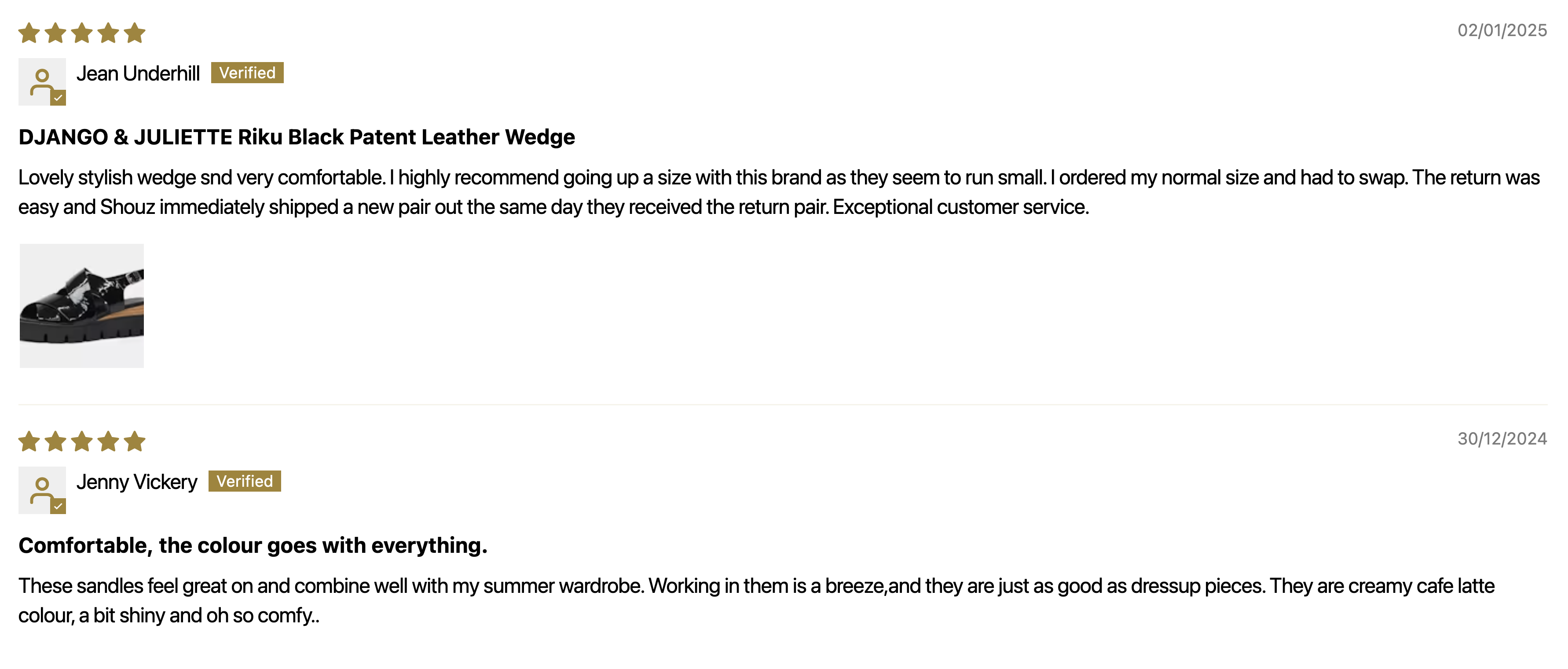Click the check mark on Jenny's avatar

[x=59, y=507]
